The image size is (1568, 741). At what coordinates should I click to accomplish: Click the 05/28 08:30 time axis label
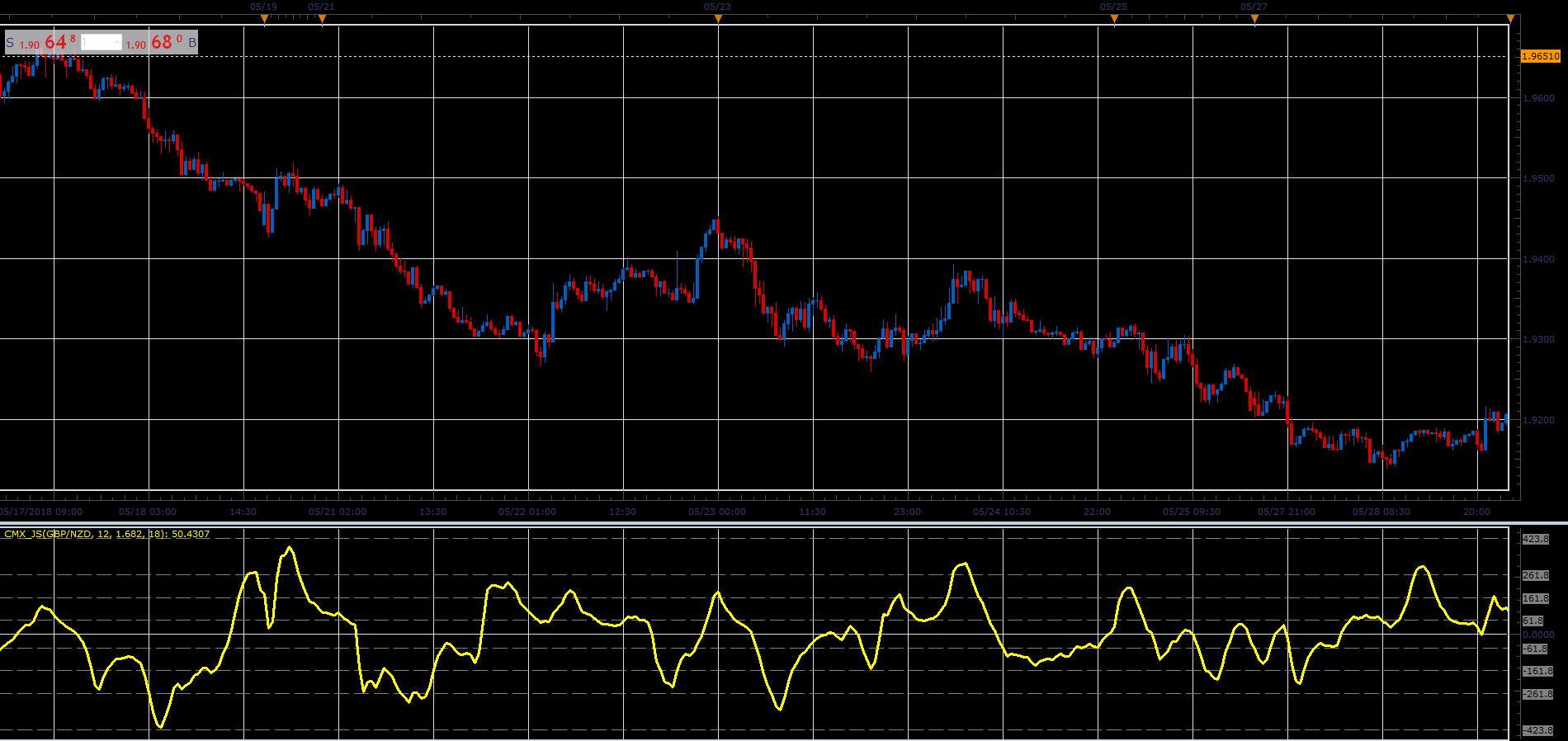click(x=1381, y=512)
